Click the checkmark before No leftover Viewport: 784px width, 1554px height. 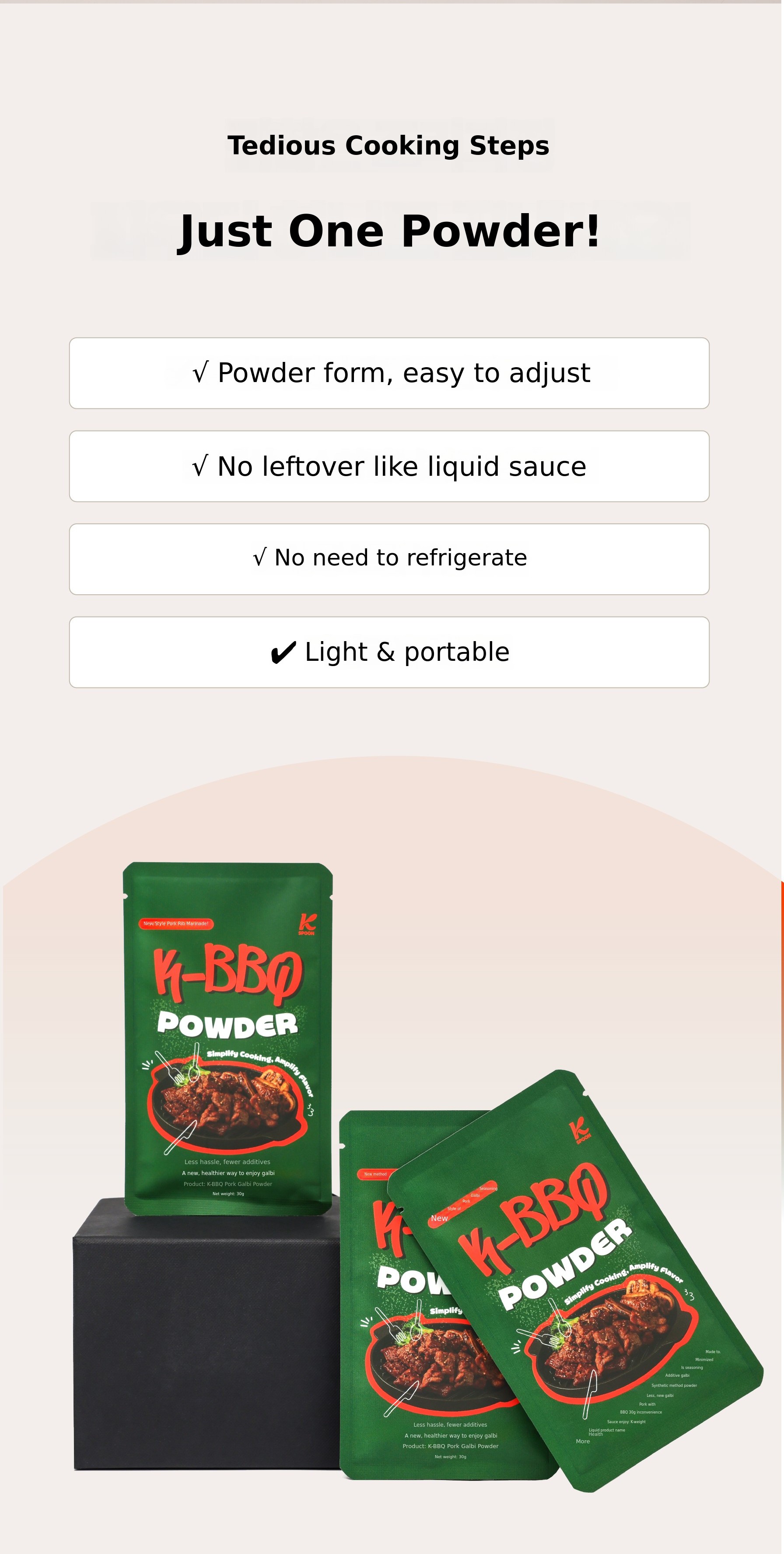[200, 467]
